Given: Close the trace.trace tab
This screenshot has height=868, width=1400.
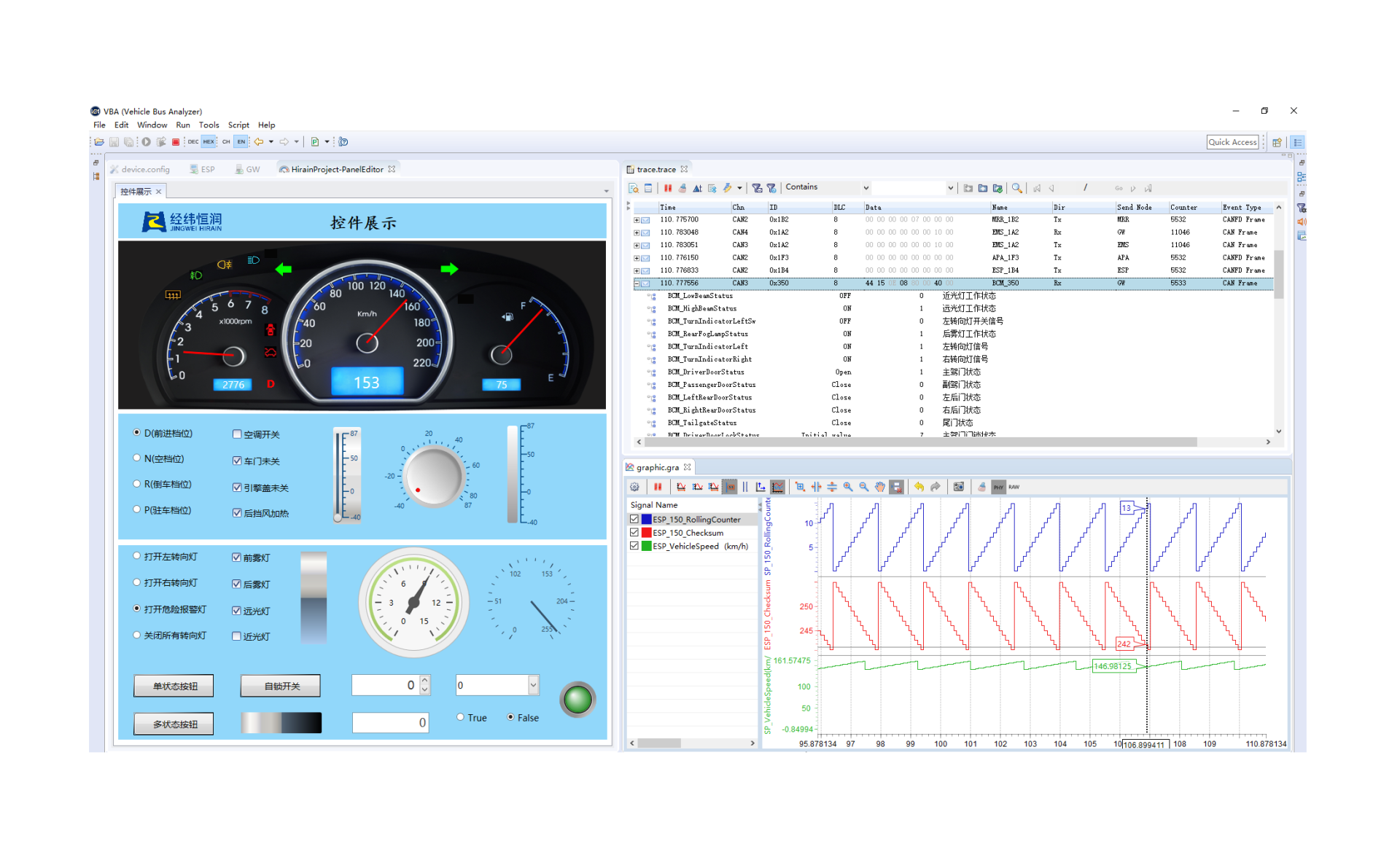Looking at the screenshot, I should pyautogui.click(x=684, y=169).
